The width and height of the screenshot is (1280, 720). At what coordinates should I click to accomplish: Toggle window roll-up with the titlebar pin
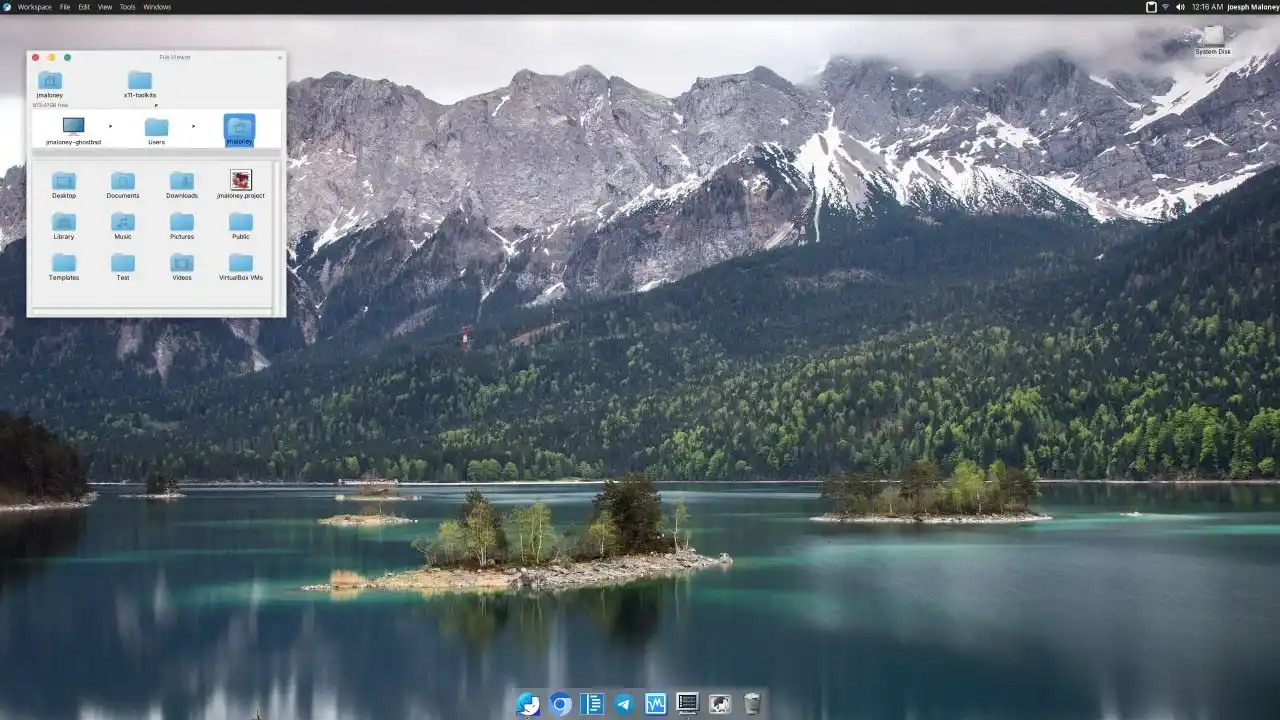(x=279, y=58)
